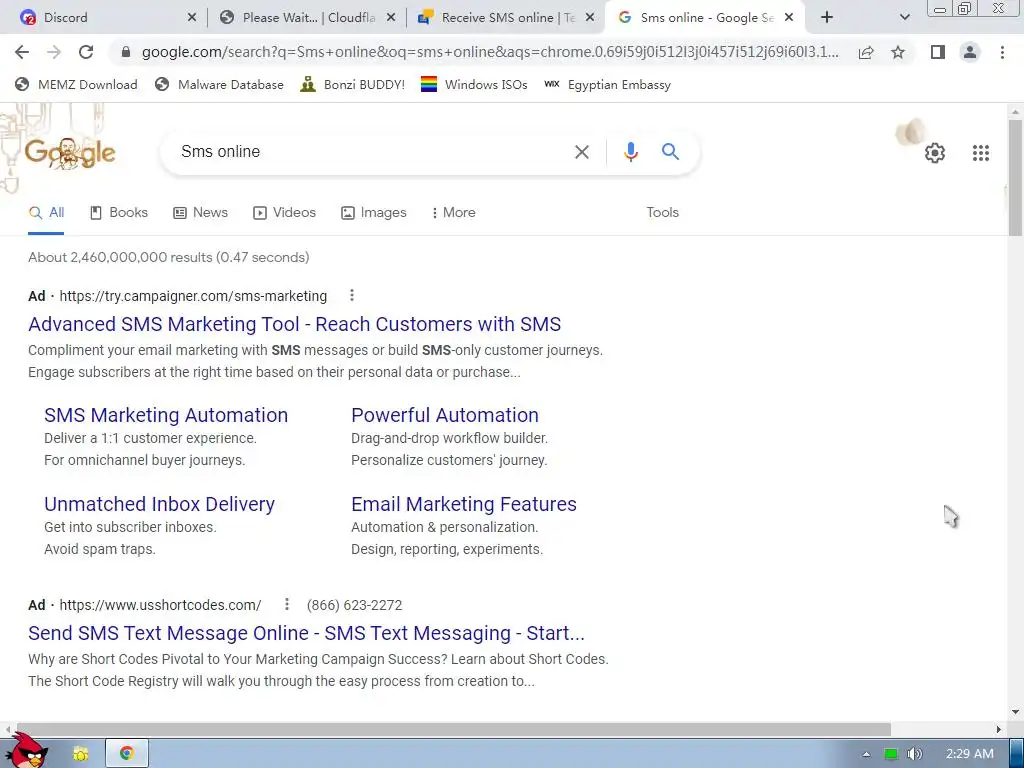Open MEMZ Download bookmark
Image resolution: width=1024 pixels, height=768 pixels.
coord(76,84)
